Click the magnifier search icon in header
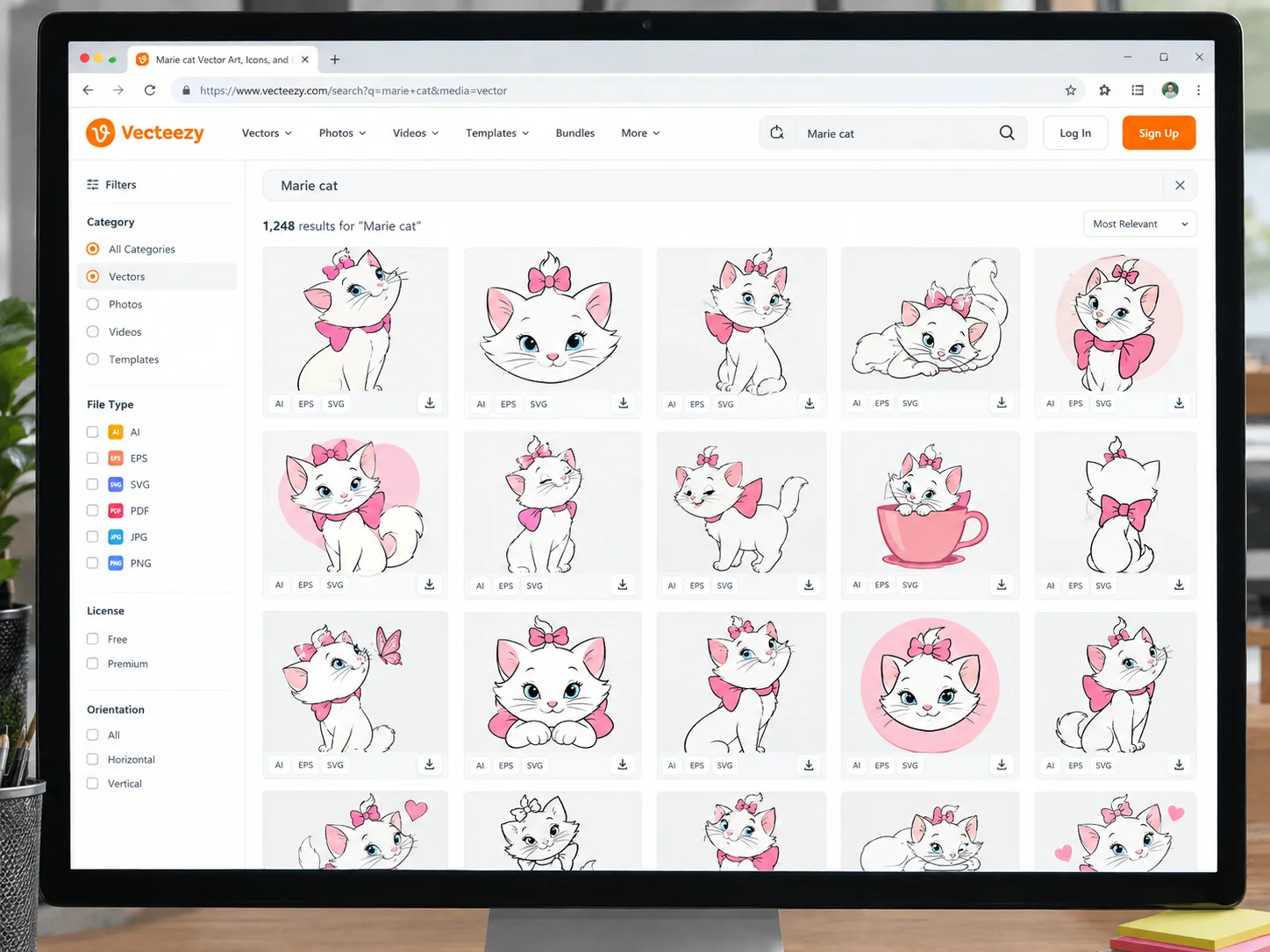This screenshot has width=1270, height=952. coord(1007,132)
